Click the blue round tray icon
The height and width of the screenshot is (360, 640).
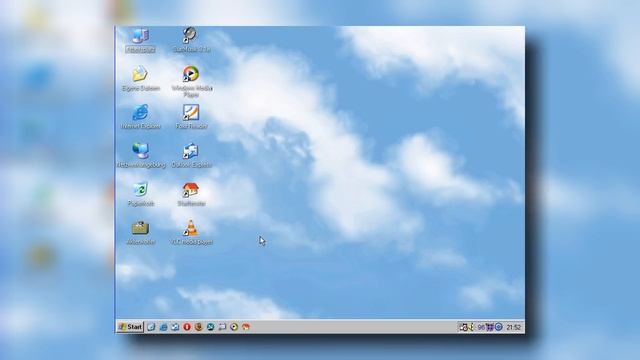click(498, 327)
